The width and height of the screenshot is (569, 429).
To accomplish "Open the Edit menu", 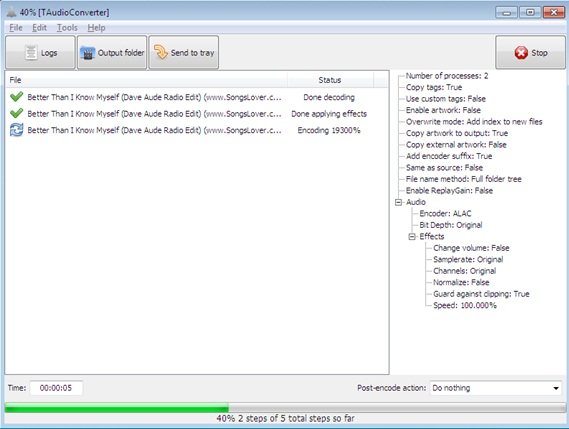I will pos(39,28).
